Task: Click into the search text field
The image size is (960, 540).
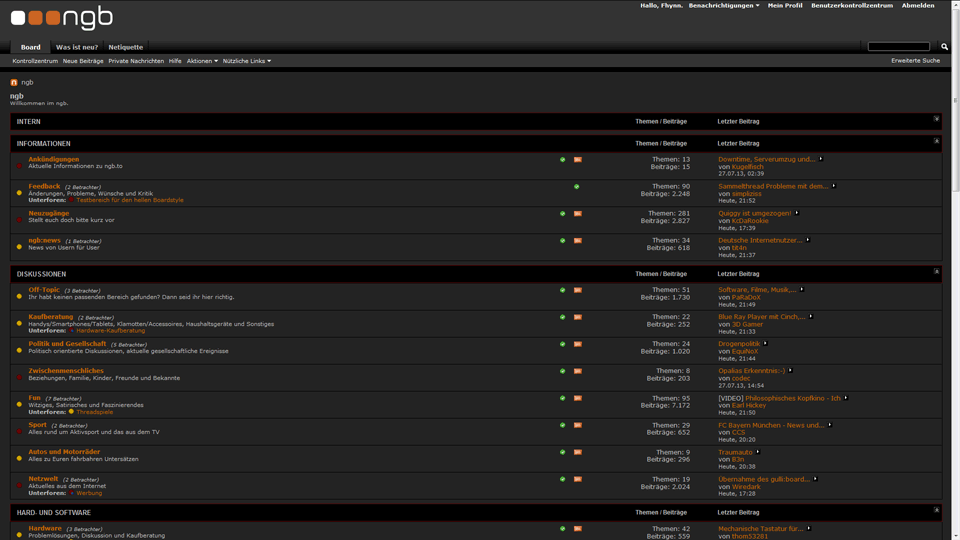Action: [898, 47]
